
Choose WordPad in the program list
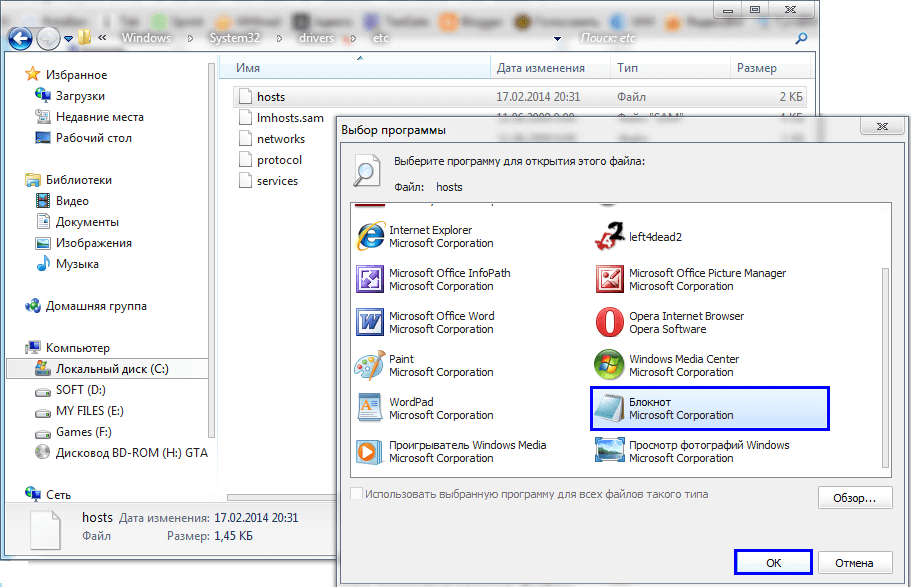pyautogui.click(x=425, y=409)
